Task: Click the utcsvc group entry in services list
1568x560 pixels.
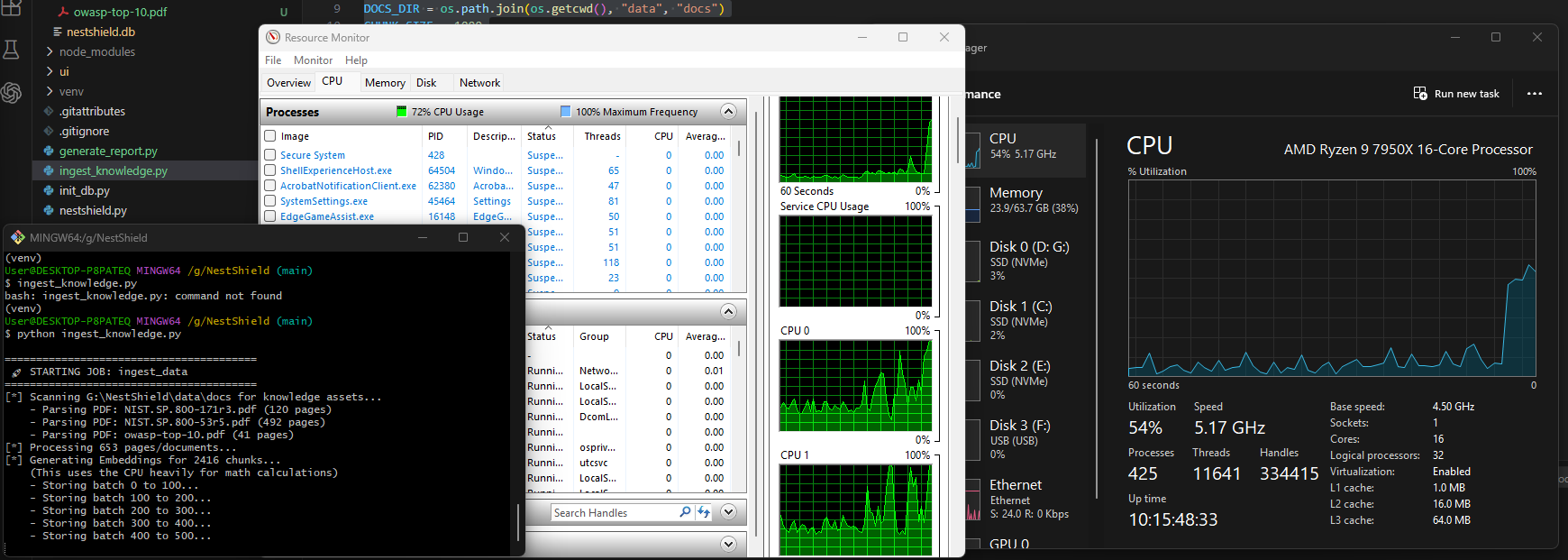Action: (593, 463)
